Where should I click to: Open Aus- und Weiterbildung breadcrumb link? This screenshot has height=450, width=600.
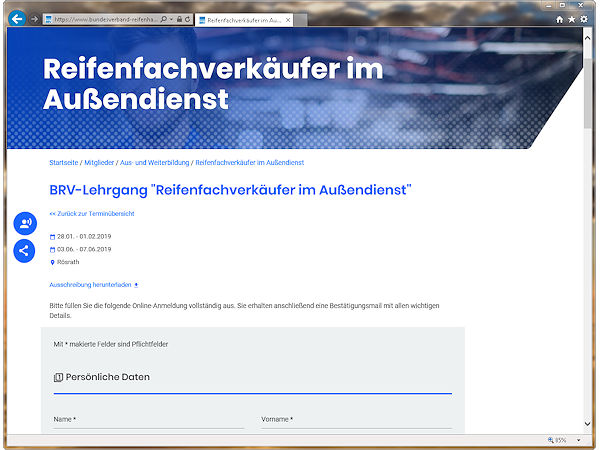coord(154,162)
